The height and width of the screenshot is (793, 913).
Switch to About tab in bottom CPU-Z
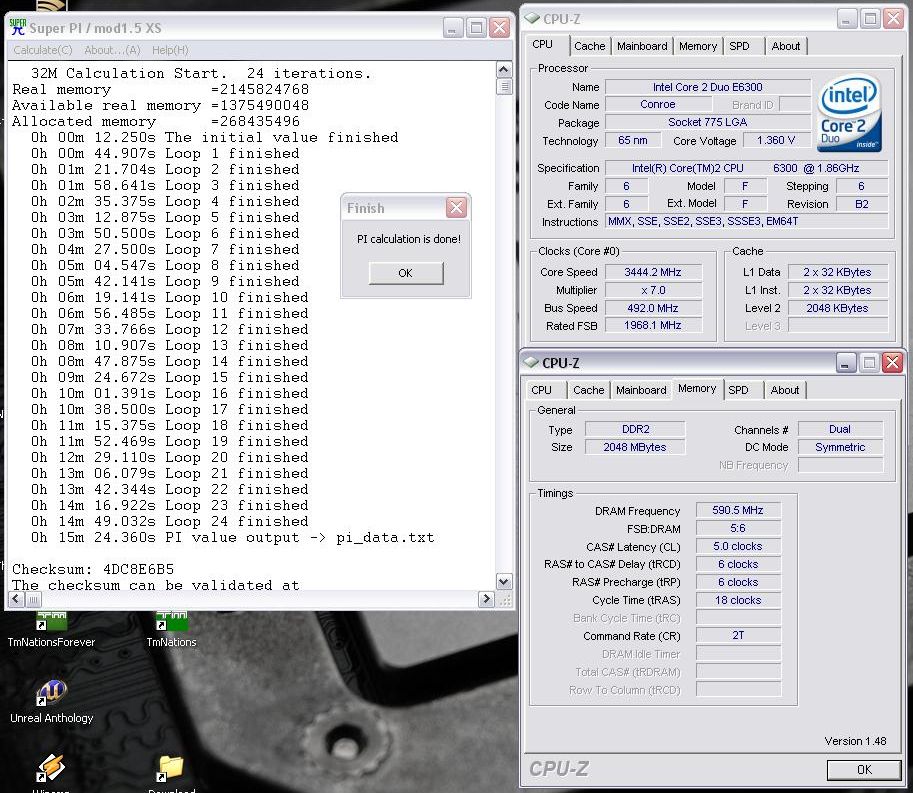click(784, 390)
